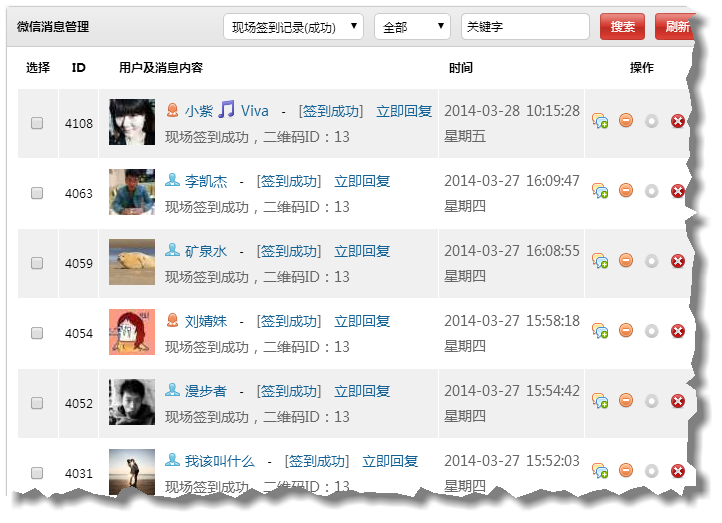Image resolution: width=722 pixels, height=523 pixels.
Task: Click the red 搜索 button
Action: point(622,27)
